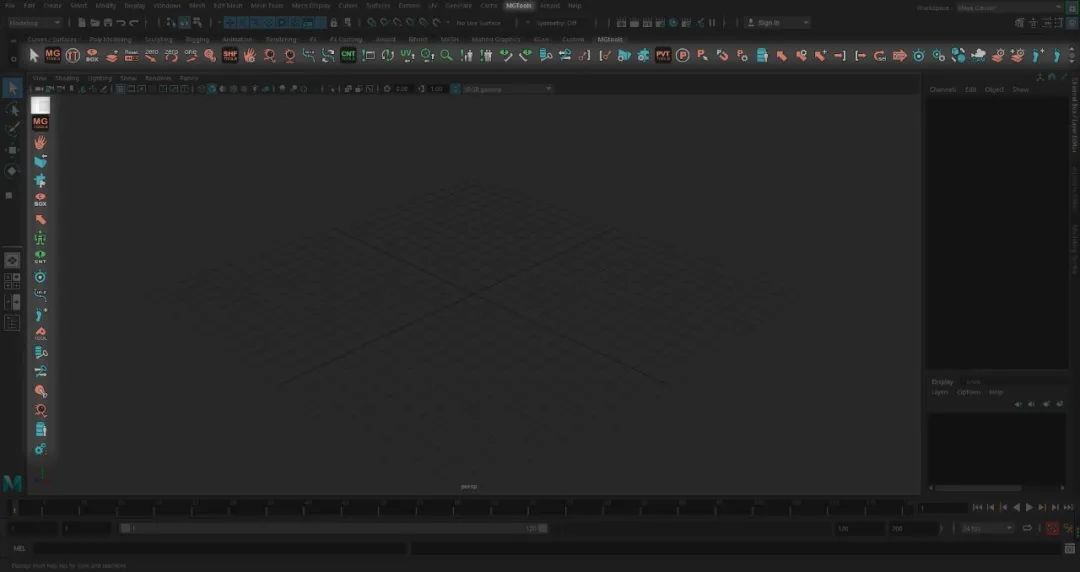Open the Workspace selector dropdown
The width and height of the screenshot is (1080, 572).
coord(1010,8)
